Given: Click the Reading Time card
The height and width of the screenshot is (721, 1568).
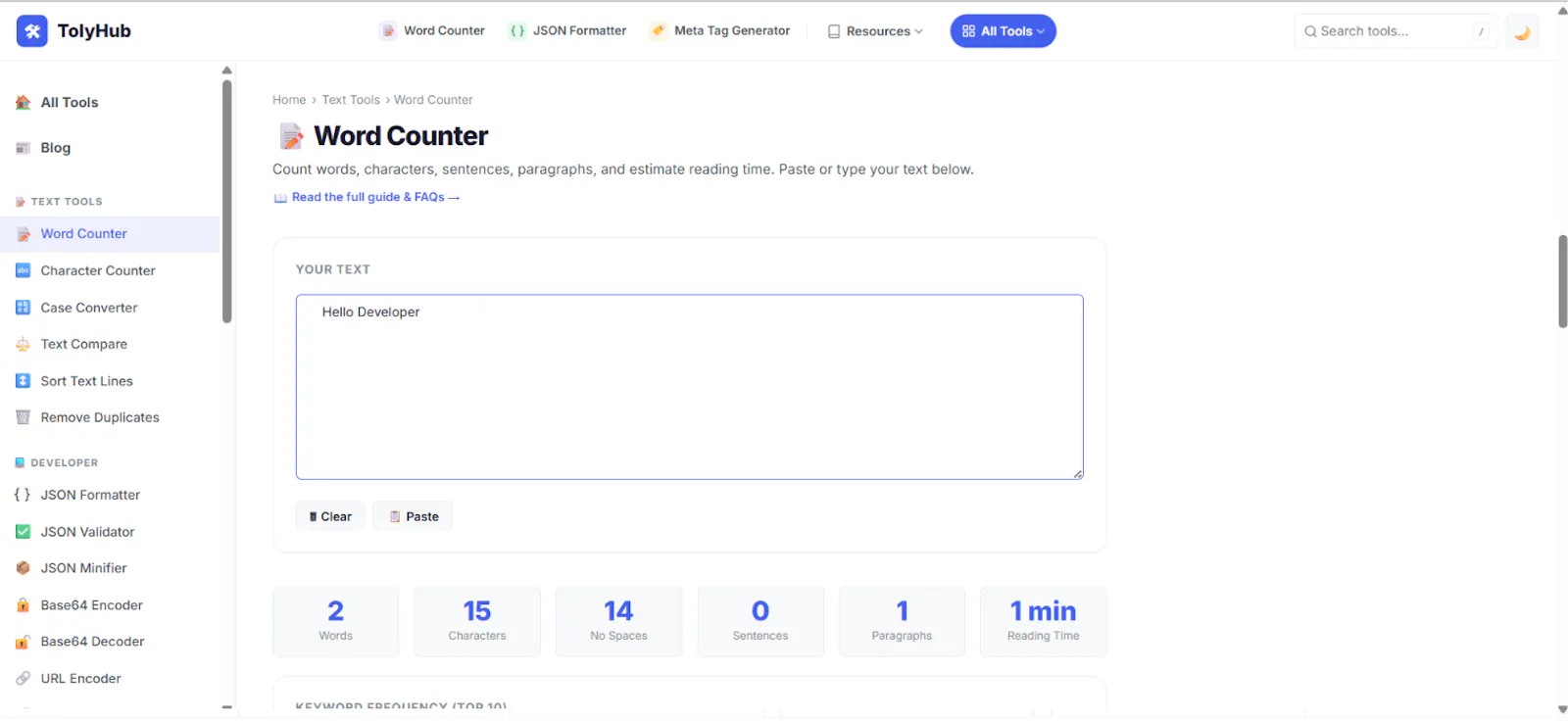Looking at the screenshot, I should [1044, 621].
